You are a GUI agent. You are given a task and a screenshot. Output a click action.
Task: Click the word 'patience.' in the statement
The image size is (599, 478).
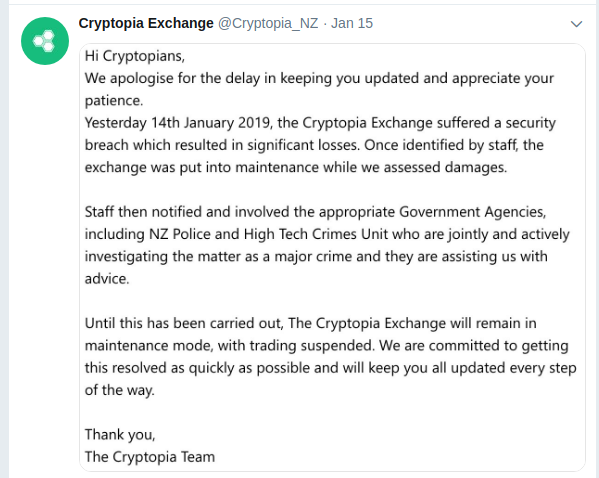pyautogui.click(x=114, y=100)
